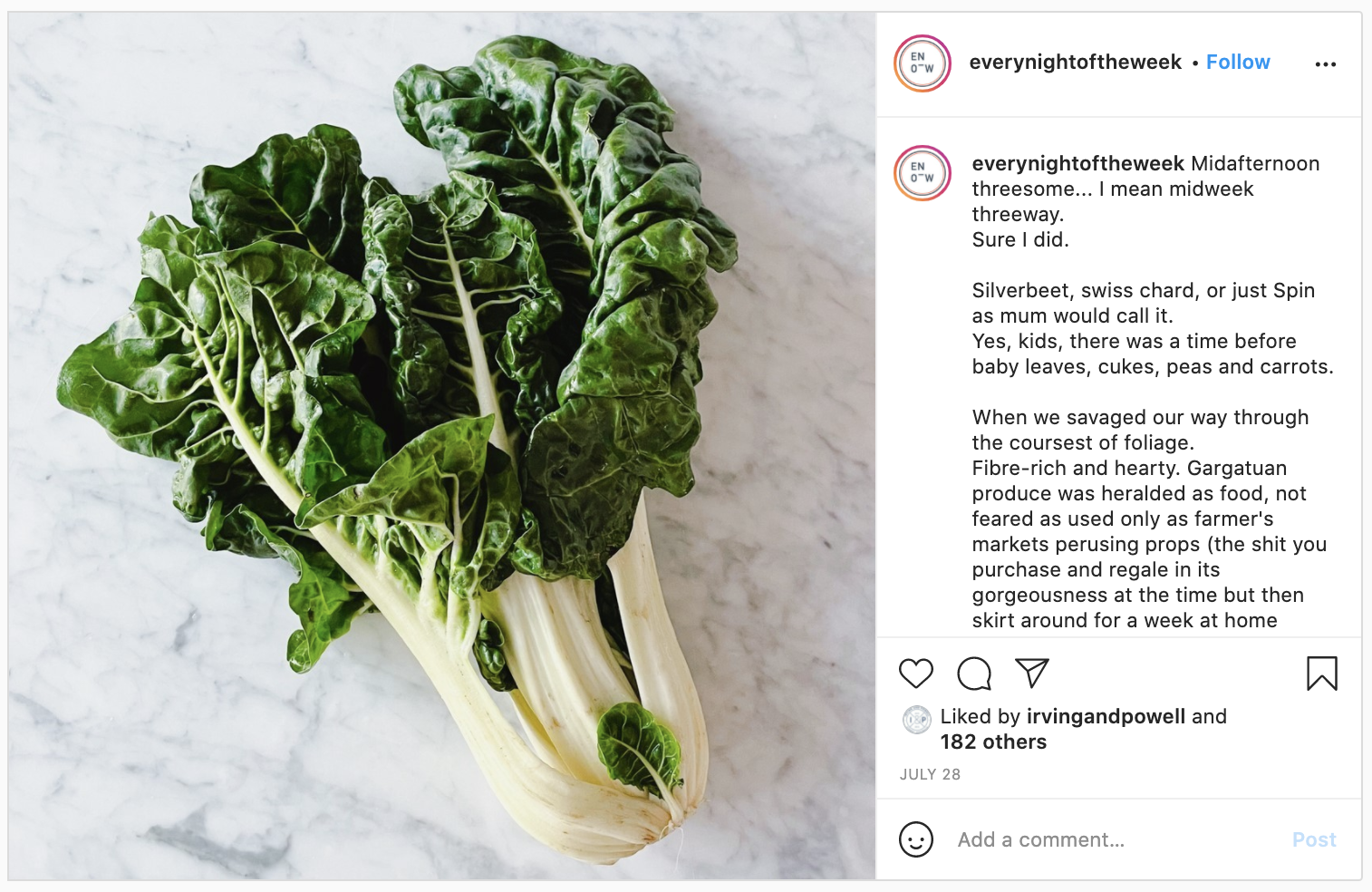This screenshot has width=1372, height=892.
Task: Open emoji picker smiley icon
Action: tap(915, 839)
